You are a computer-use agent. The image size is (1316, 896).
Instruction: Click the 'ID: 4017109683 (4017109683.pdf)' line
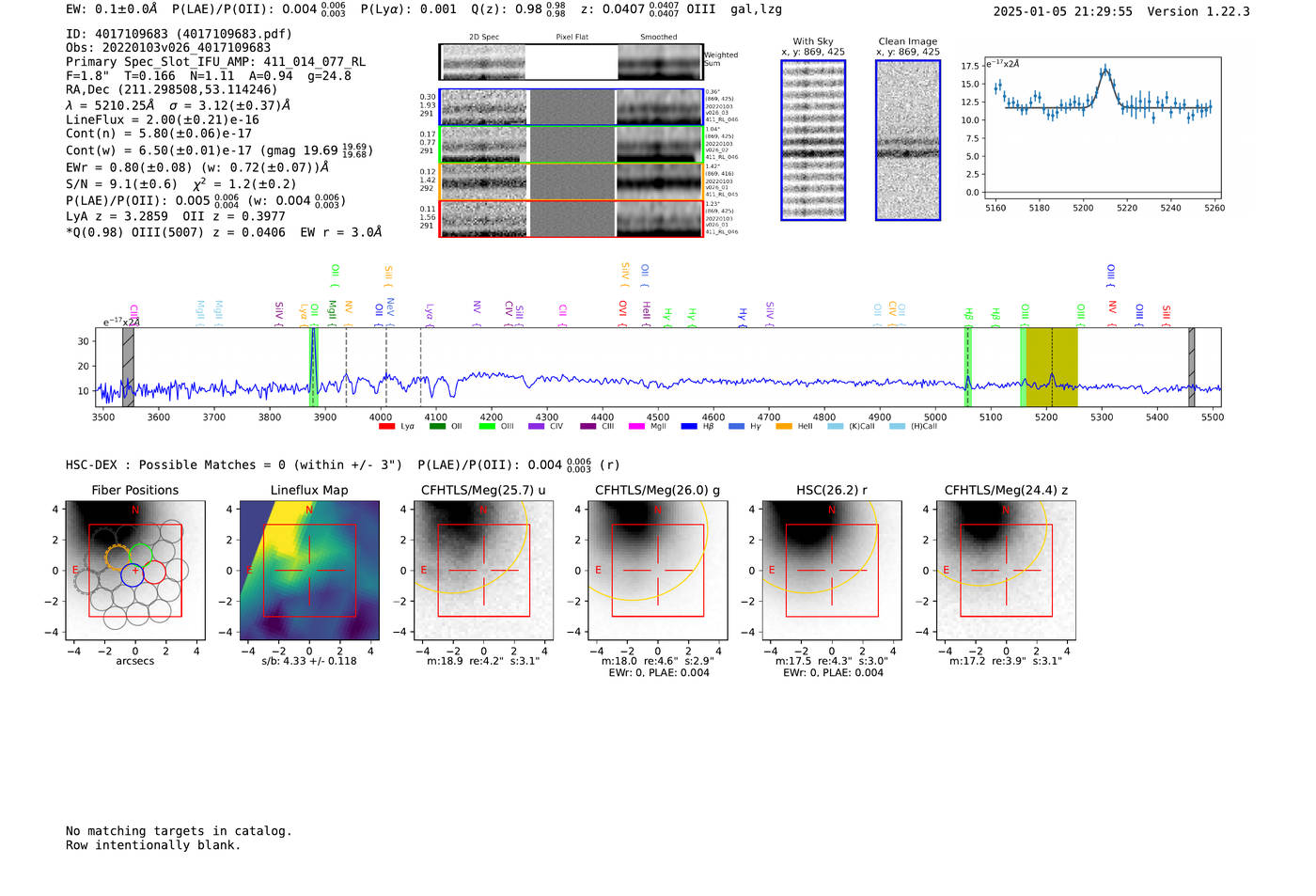click(179, 34)
